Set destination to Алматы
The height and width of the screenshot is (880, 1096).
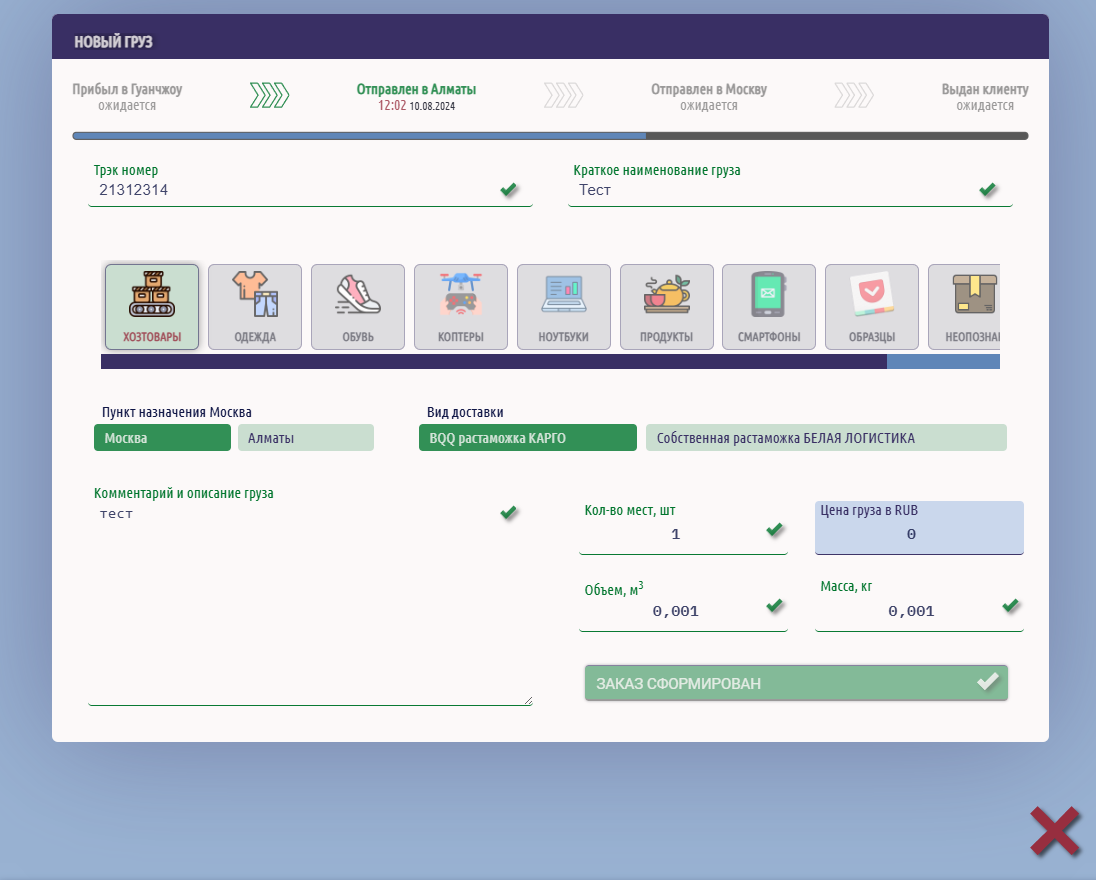coord(305,438)
